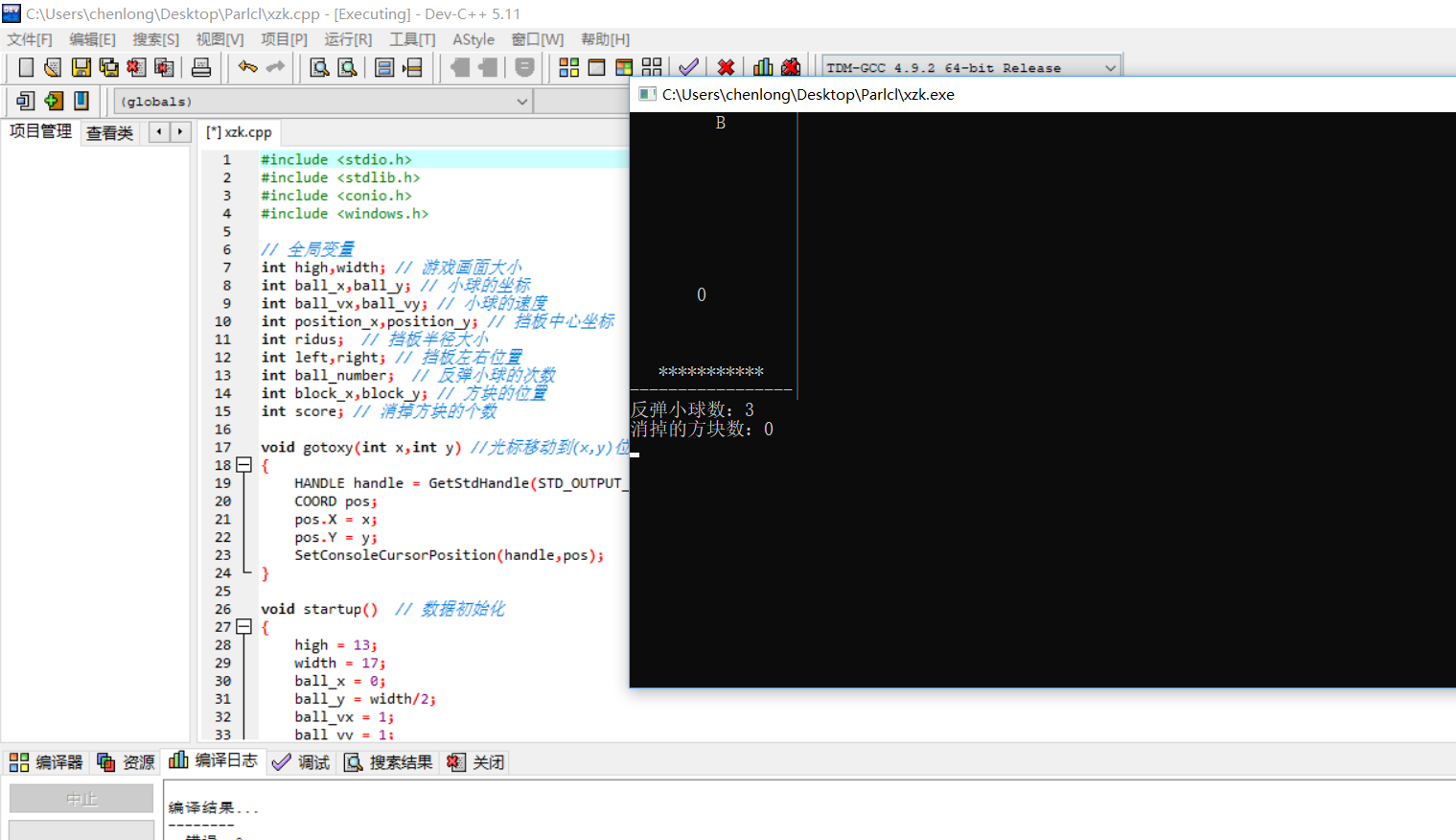Click code line 'int score;'

pyautogui.click(x=302, y=411)
